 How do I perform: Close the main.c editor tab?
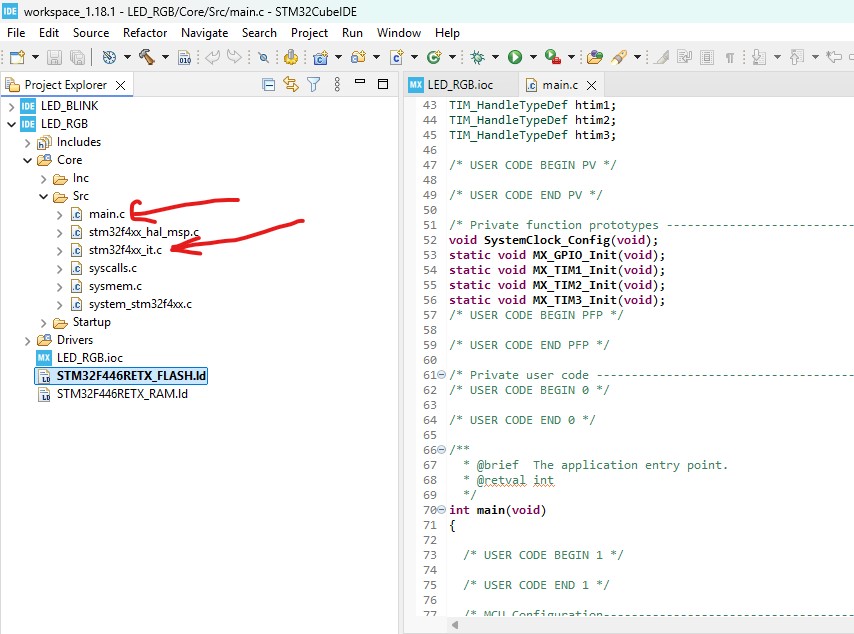click(x=591, y=85)
